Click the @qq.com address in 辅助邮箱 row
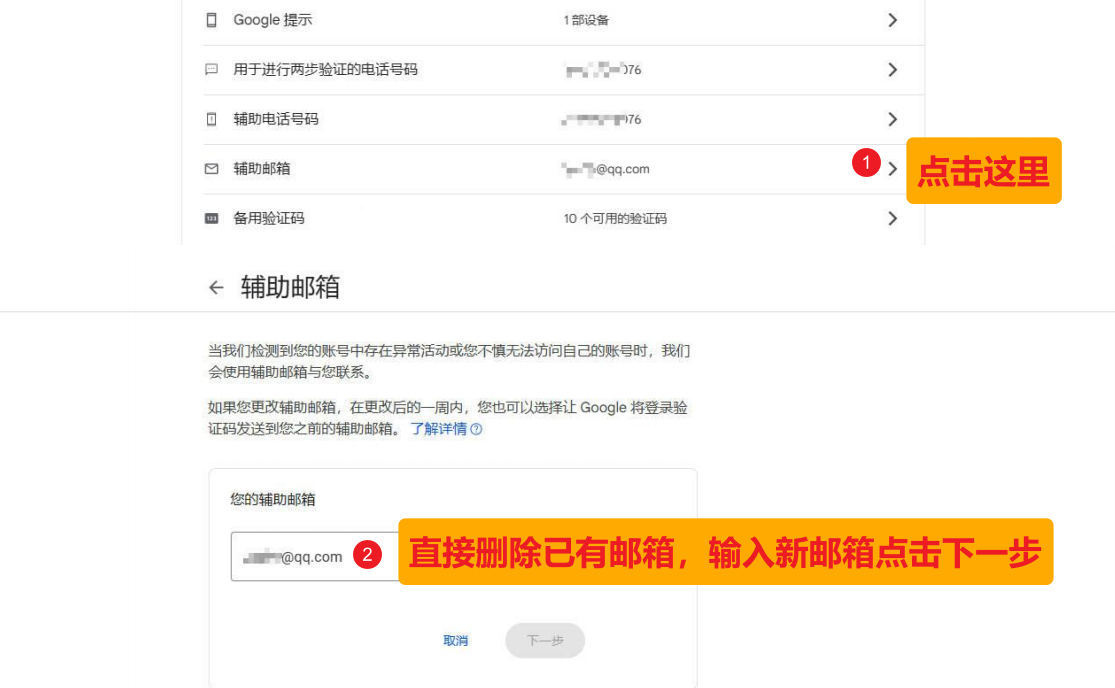Image resolution: width=1115 pixels, height=688 pixels. pyautogui.click(x=605, y=169)
